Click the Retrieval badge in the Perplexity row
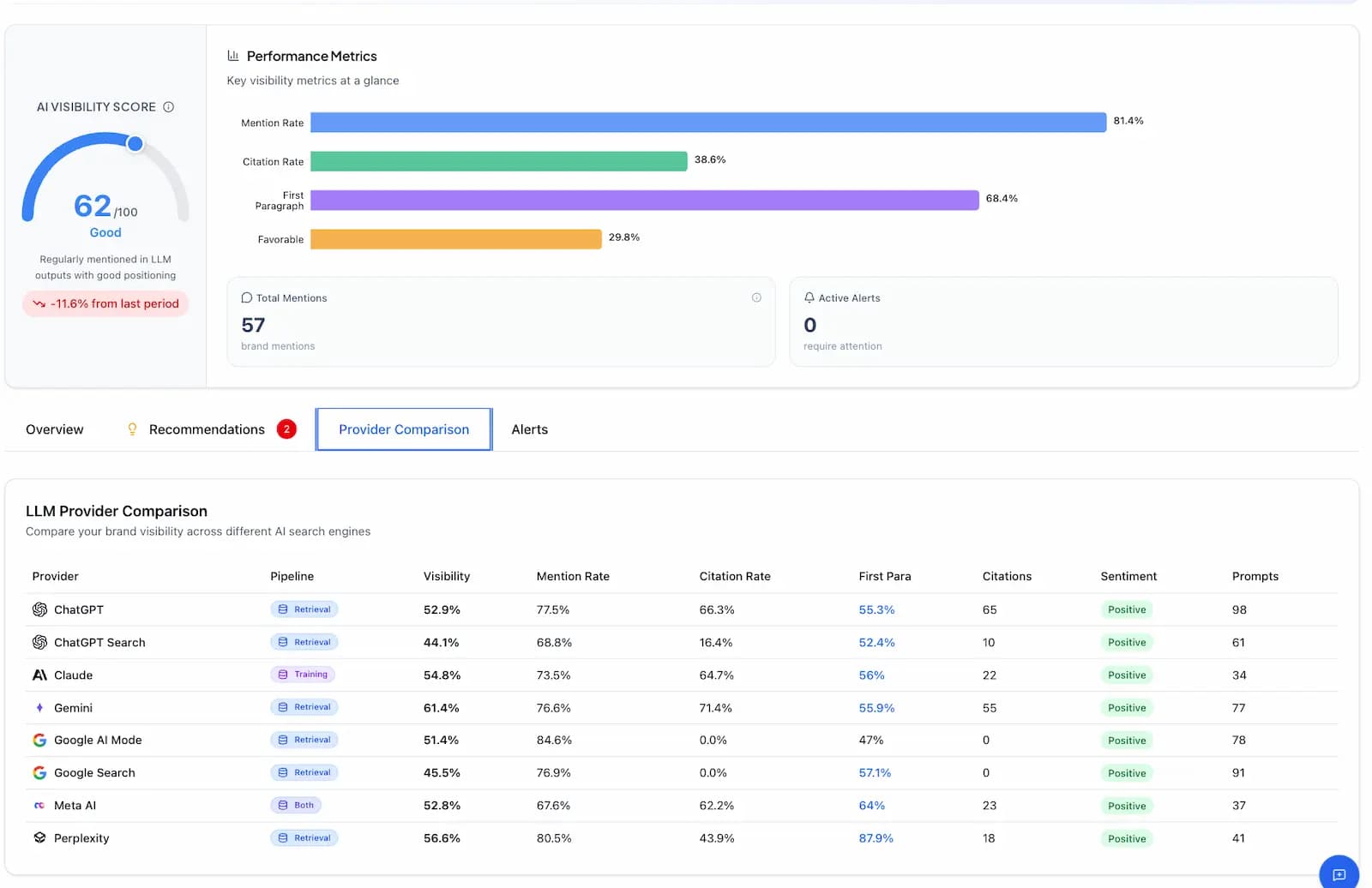 click(x=304, y=838)
